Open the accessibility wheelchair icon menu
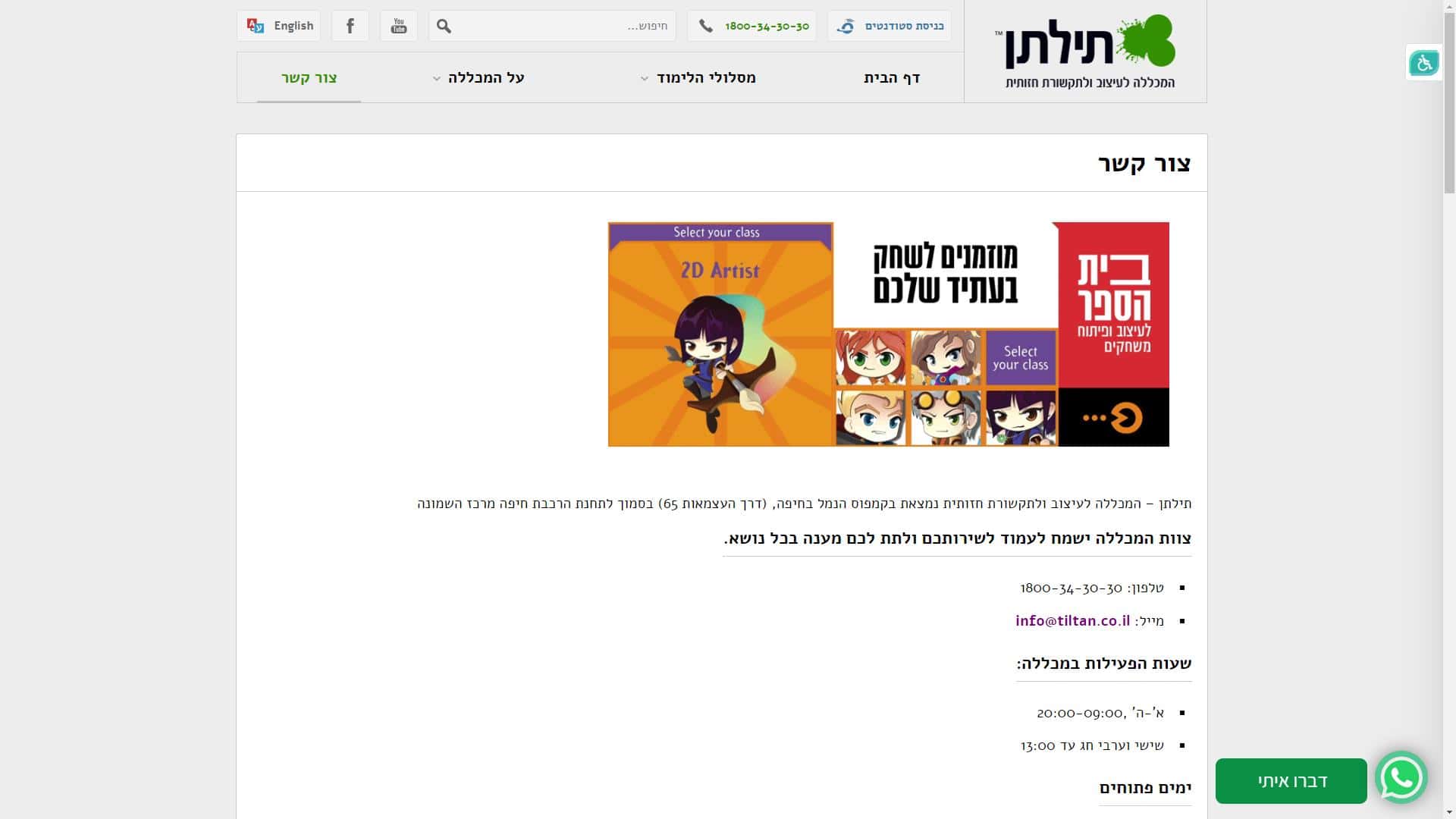1456x819 pixels. click(x=1423, y=63)
